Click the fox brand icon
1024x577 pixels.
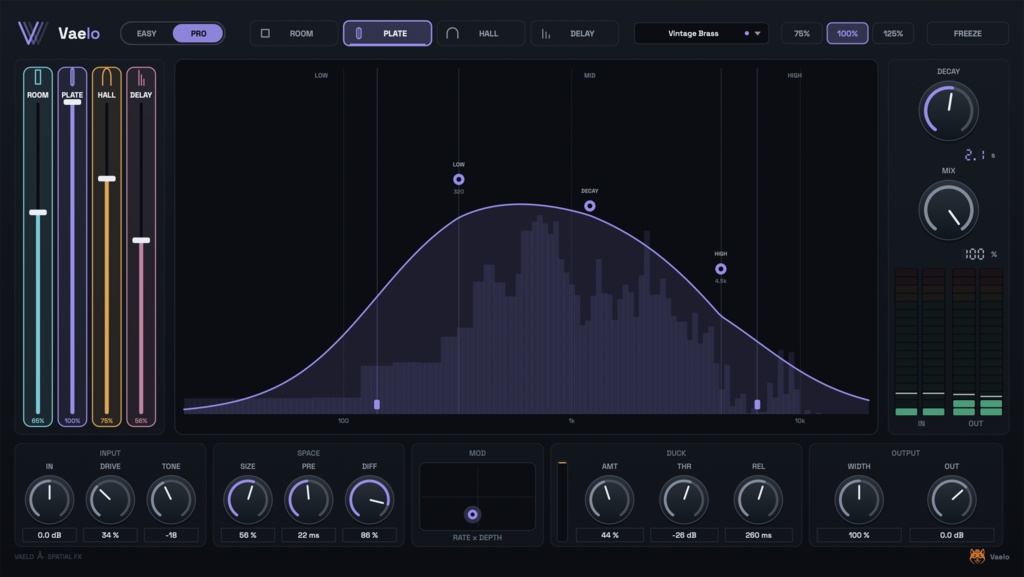pos(977,556)
